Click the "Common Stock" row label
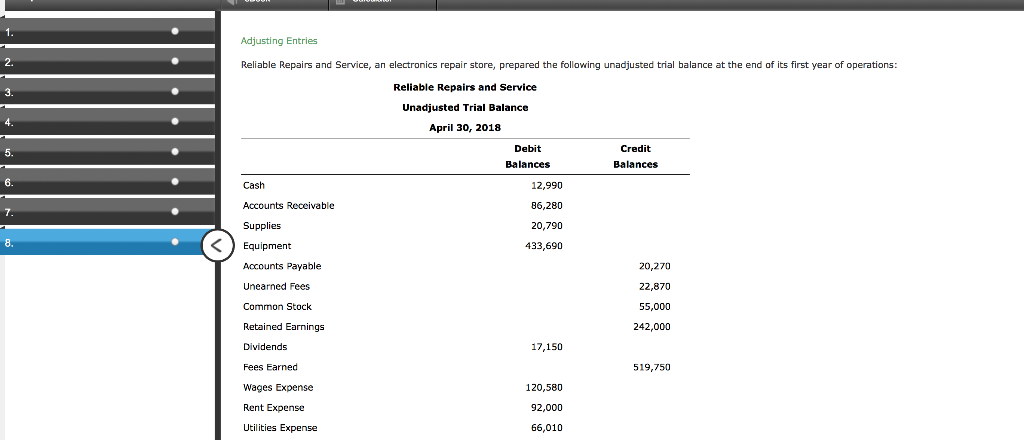The image size is (1024, 440). (277, 307)
